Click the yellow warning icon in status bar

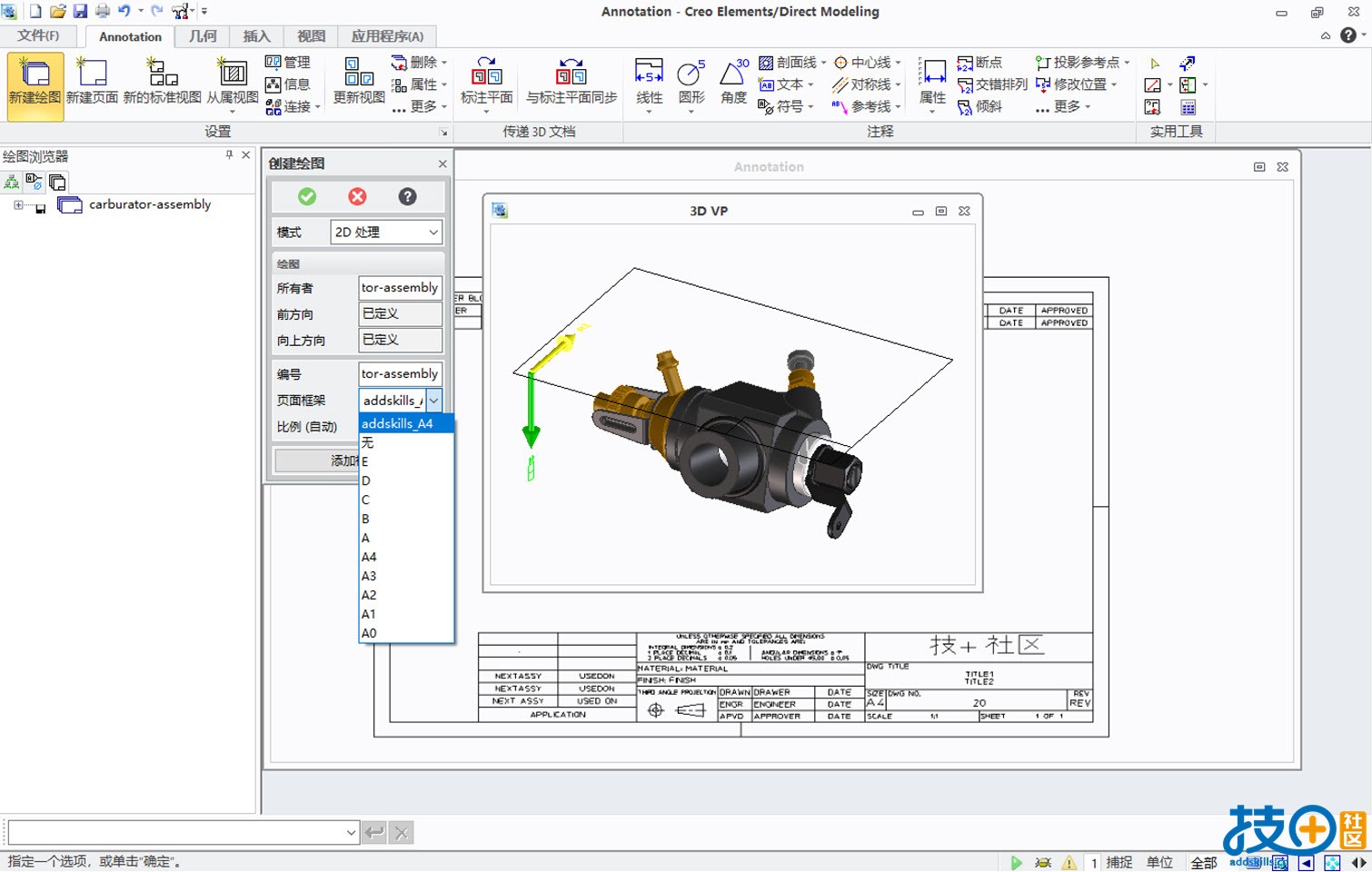click(1069, 863)
